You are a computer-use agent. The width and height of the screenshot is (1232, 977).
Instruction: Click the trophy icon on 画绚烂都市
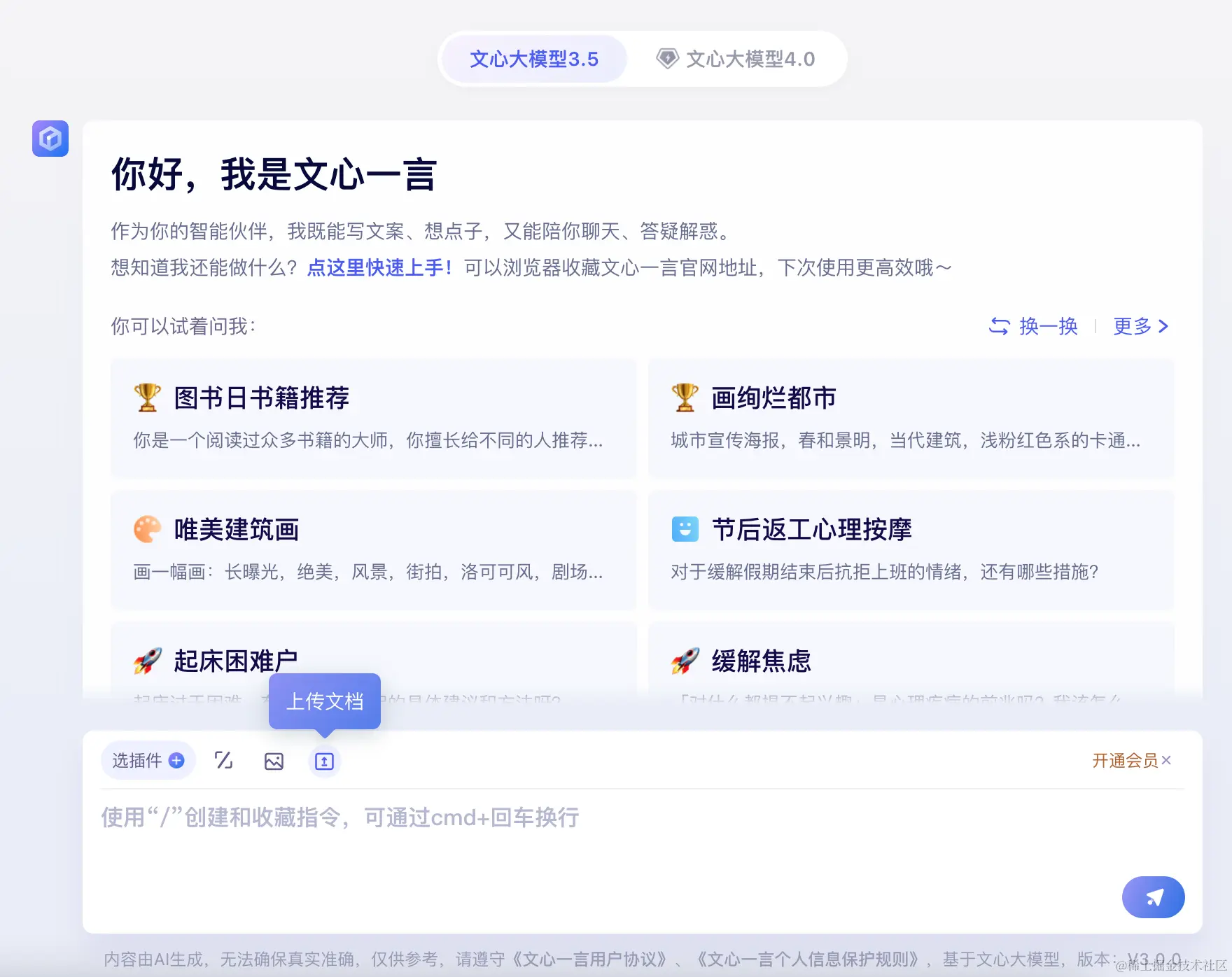[x=685, y=398]
